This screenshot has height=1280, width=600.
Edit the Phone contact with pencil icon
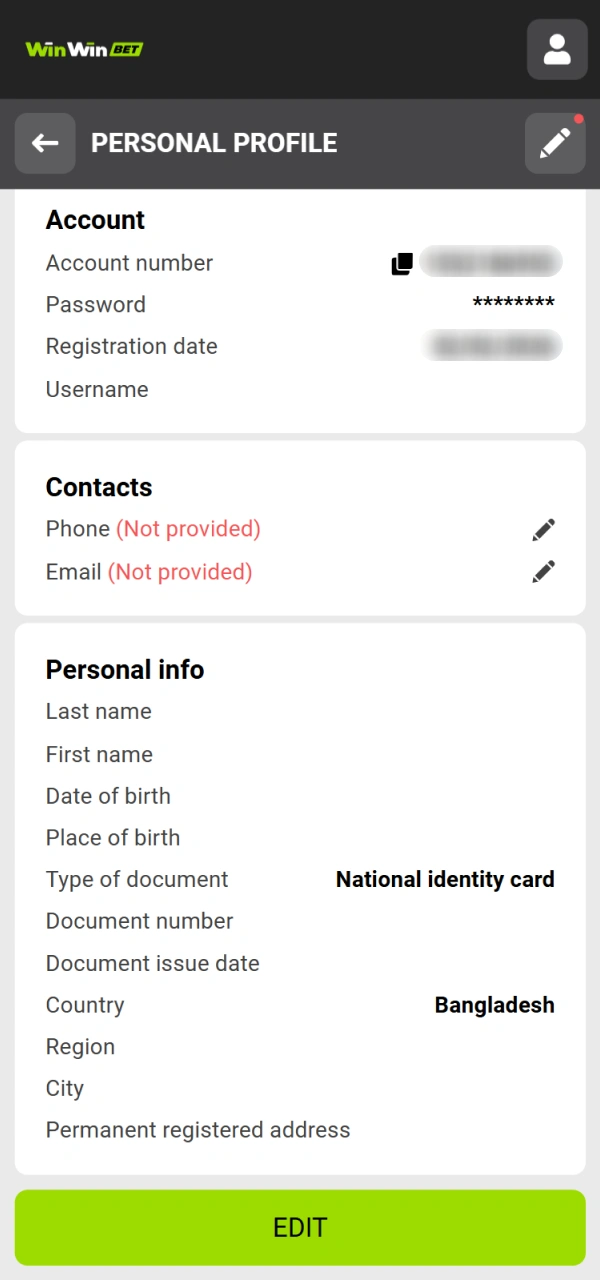click(x=543, y=530)
